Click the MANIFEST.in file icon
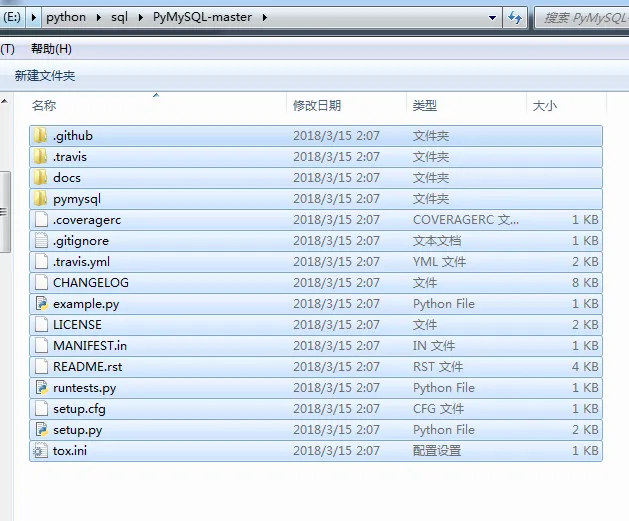The height and width of the screenshot is (521, 629). click(41, 346)
